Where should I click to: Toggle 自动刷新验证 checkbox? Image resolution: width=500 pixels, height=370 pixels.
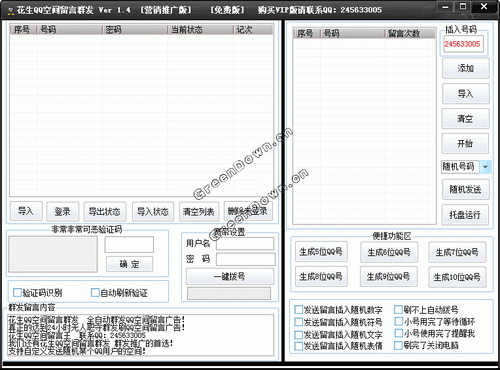[95, 292]
